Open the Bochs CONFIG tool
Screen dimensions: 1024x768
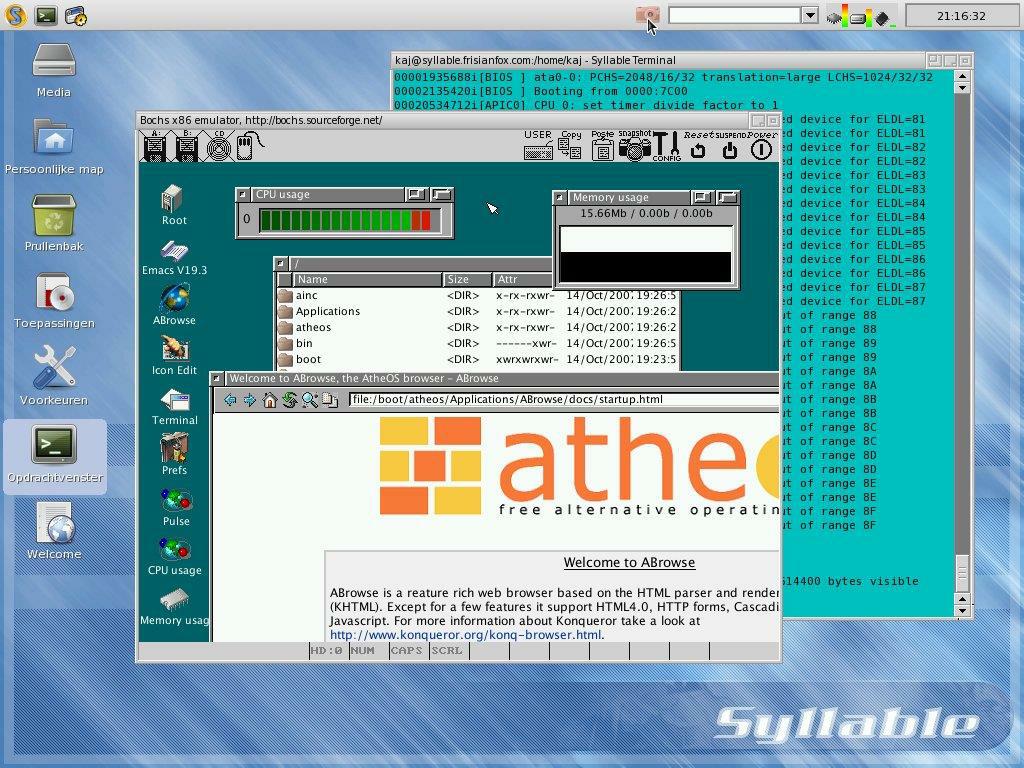666,148
